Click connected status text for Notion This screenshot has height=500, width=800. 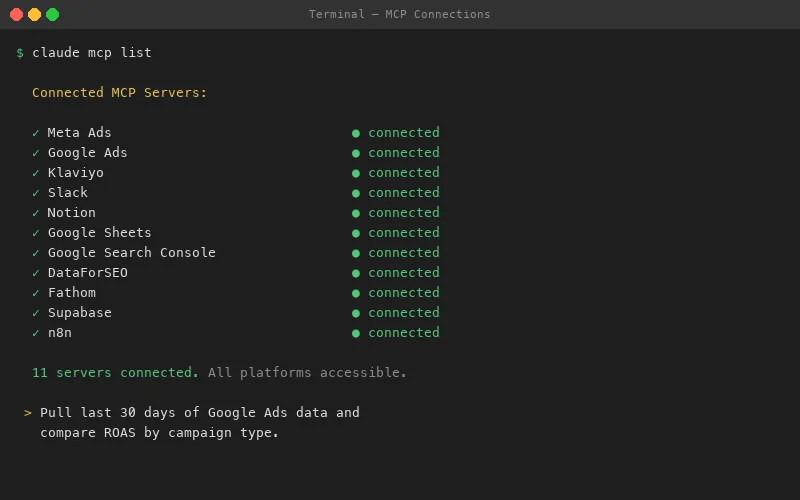click(404, 213)
